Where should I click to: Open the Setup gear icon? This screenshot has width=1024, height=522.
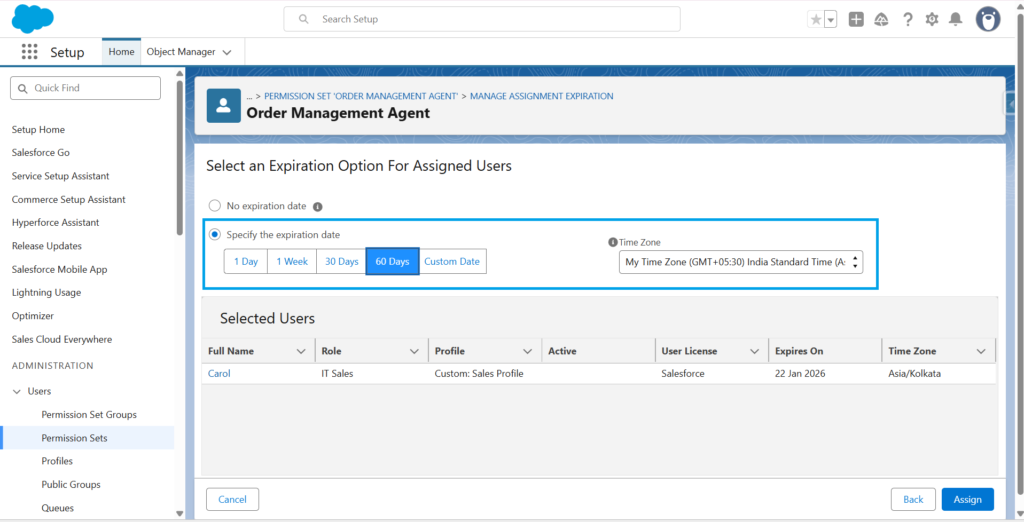tap(932, 19)
